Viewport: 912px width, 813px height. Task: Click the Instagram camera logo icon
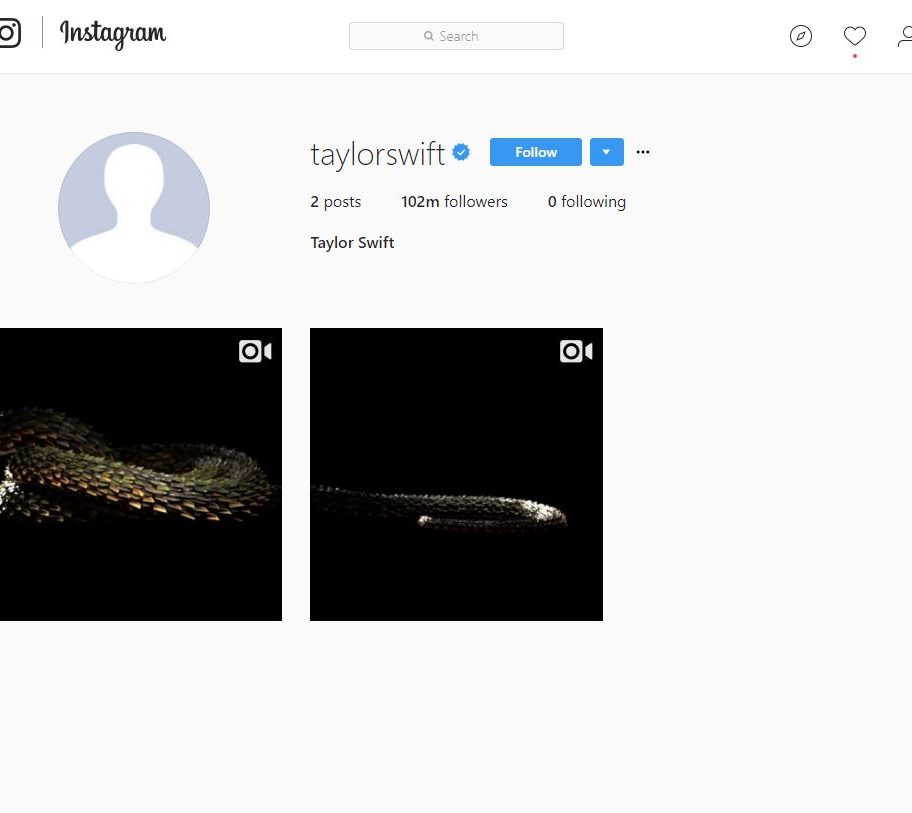(9, 33)
